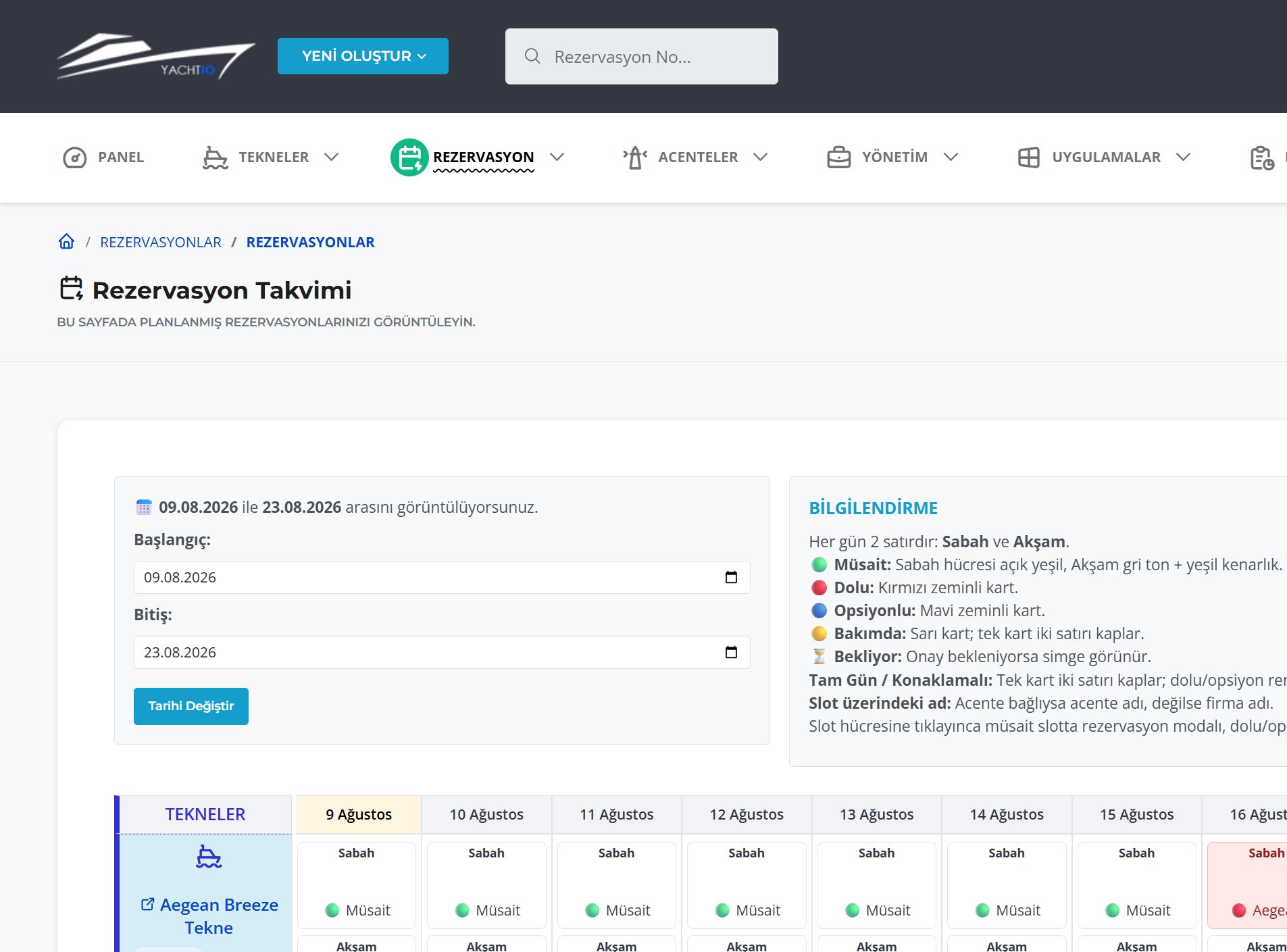1287x952 pixels.
Task: Click the 13 Ağustos column header
Action: click(x=877, y=814)
